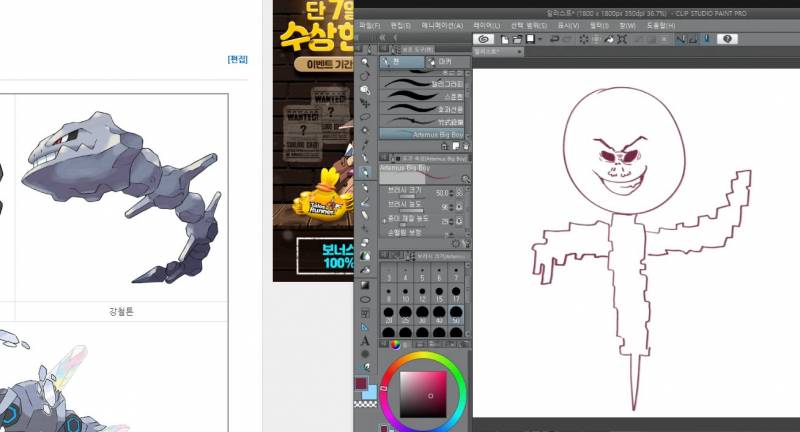Open the Brush Size palette menu icon

[x=384, y=255]
